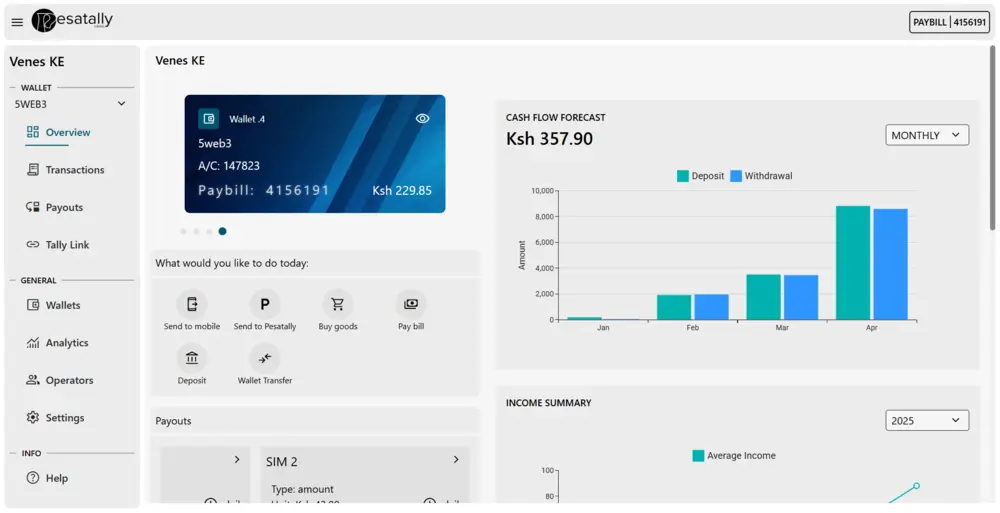Click the PAYBILL 4156191 button
The height and width of the screenshot is (513, 1000).
950,22
